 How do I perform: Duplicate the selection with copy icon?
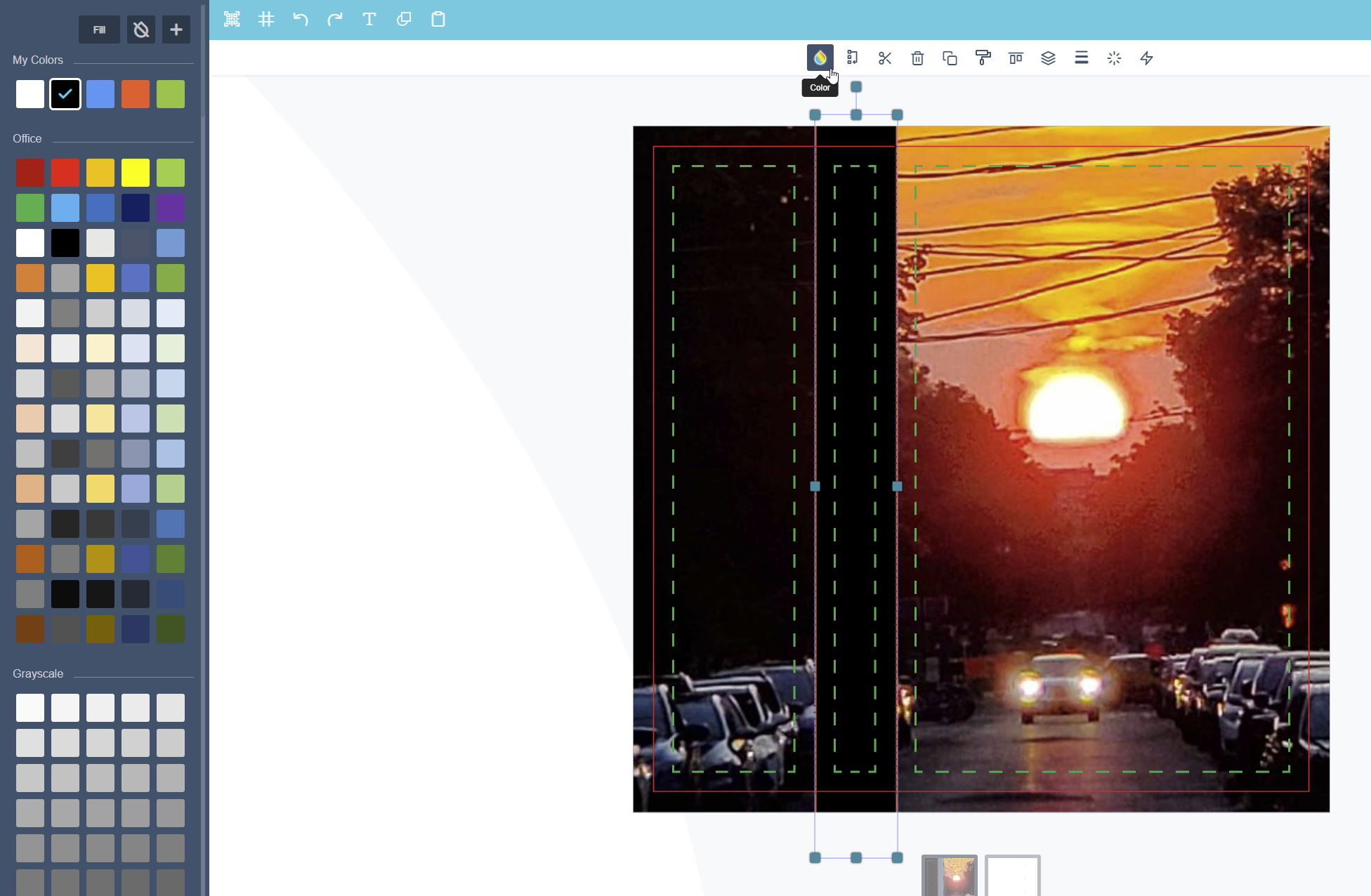[x=950, y=58]
